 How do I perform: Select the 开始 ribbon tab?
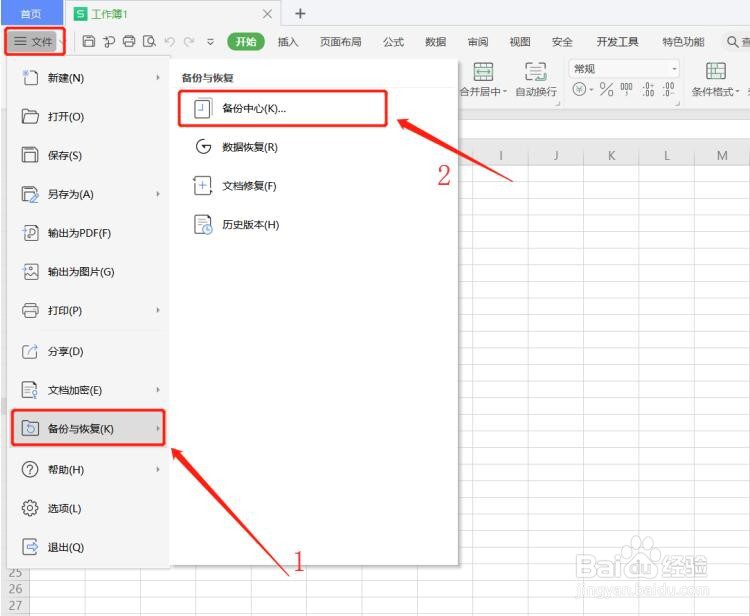click(246, 42)
